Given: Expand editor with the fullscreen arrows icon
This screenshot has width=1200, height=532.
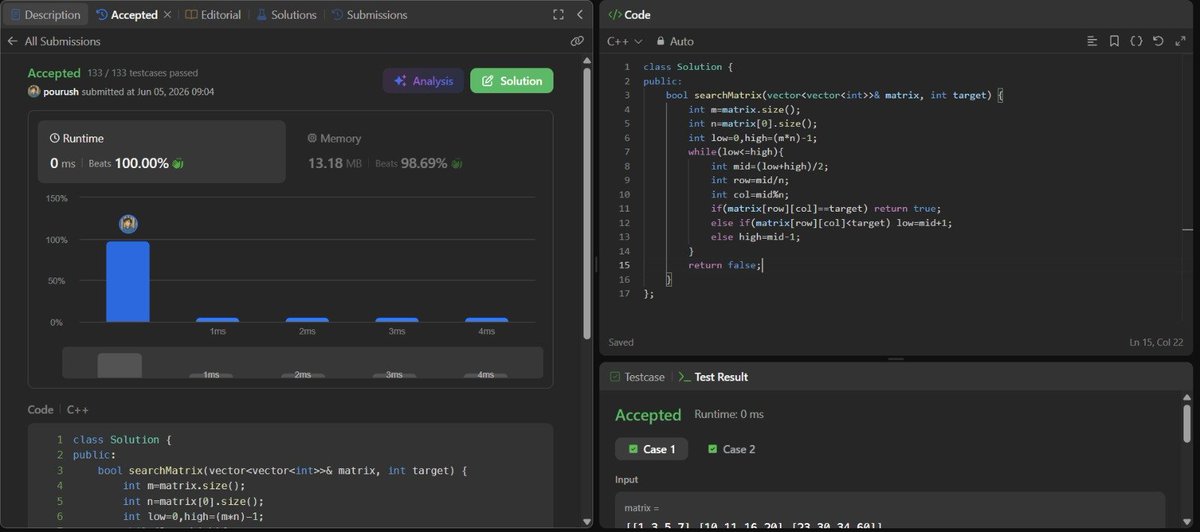Looking at the screenshot, I should 1180,41.
